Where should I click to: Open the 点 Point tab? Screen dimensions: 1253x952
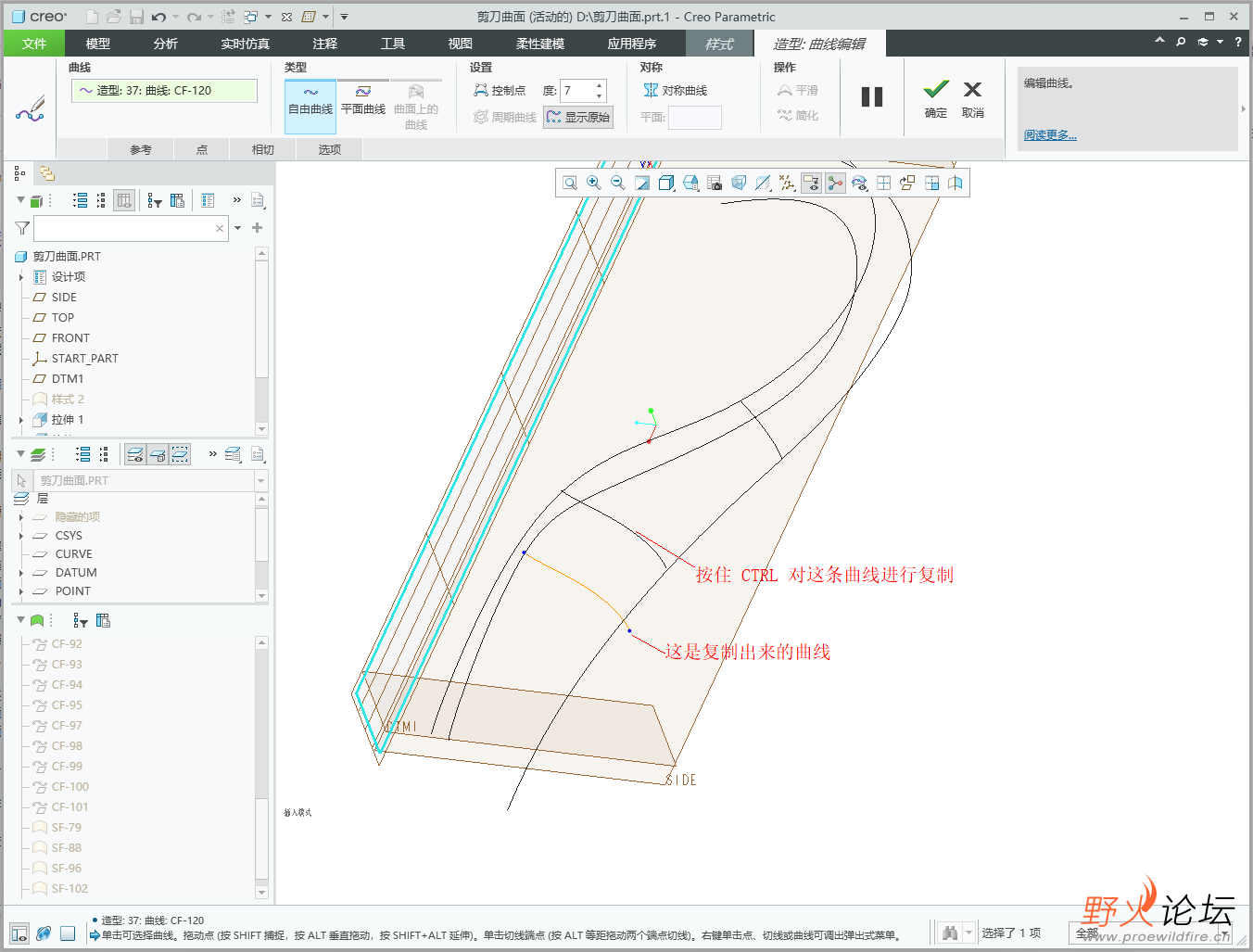pos(202,149)
